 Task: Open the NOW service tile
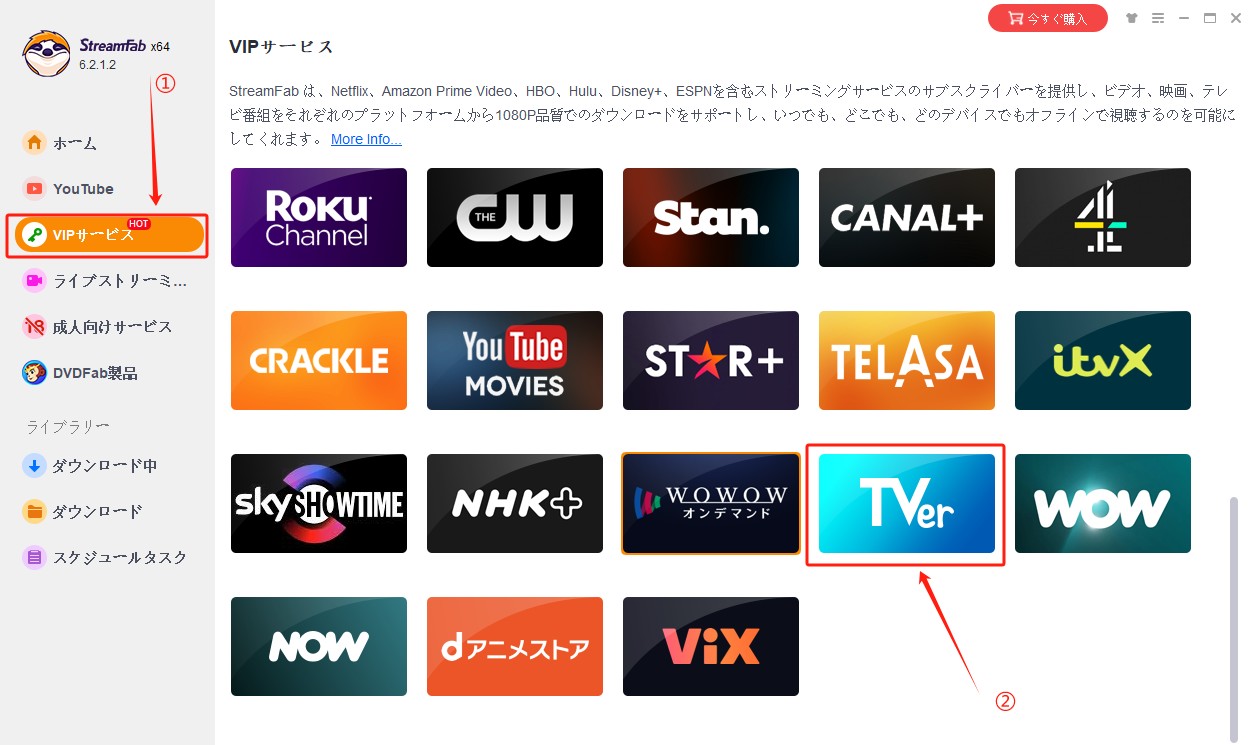tap(319, 647)
